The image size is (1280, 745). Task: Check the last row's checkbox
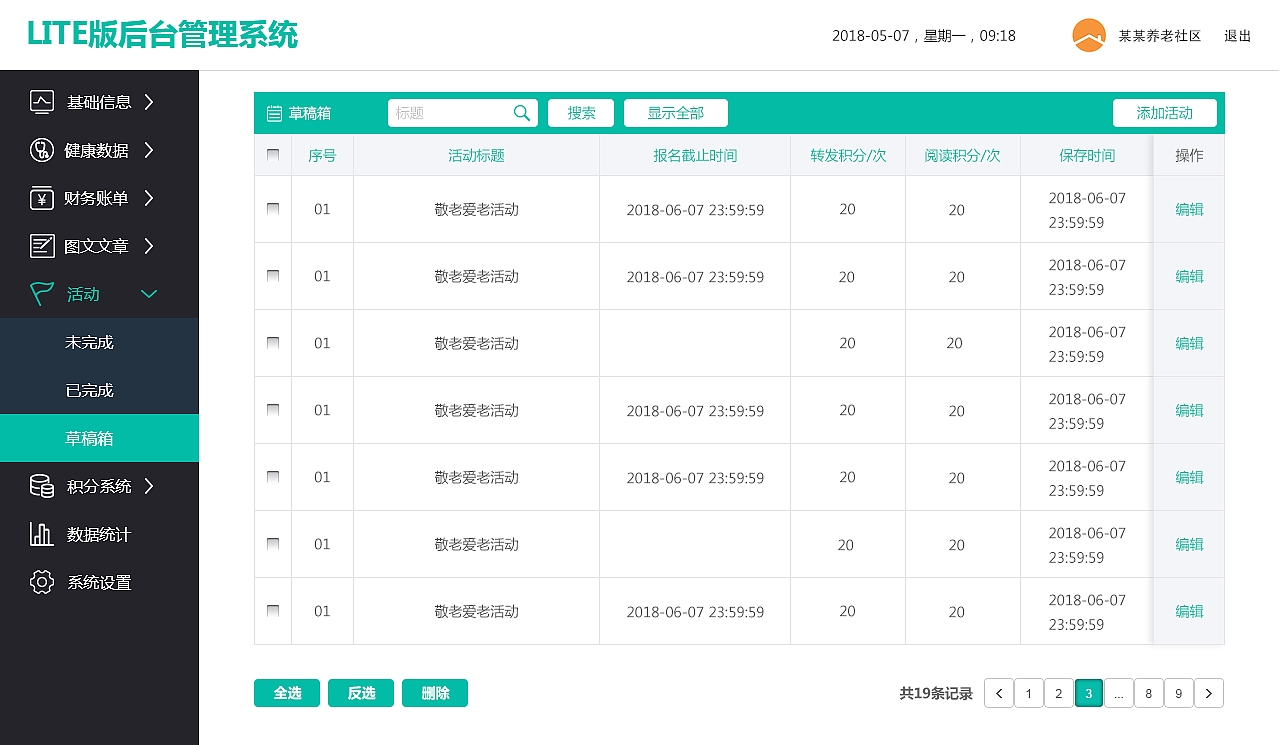click(272, 611)
